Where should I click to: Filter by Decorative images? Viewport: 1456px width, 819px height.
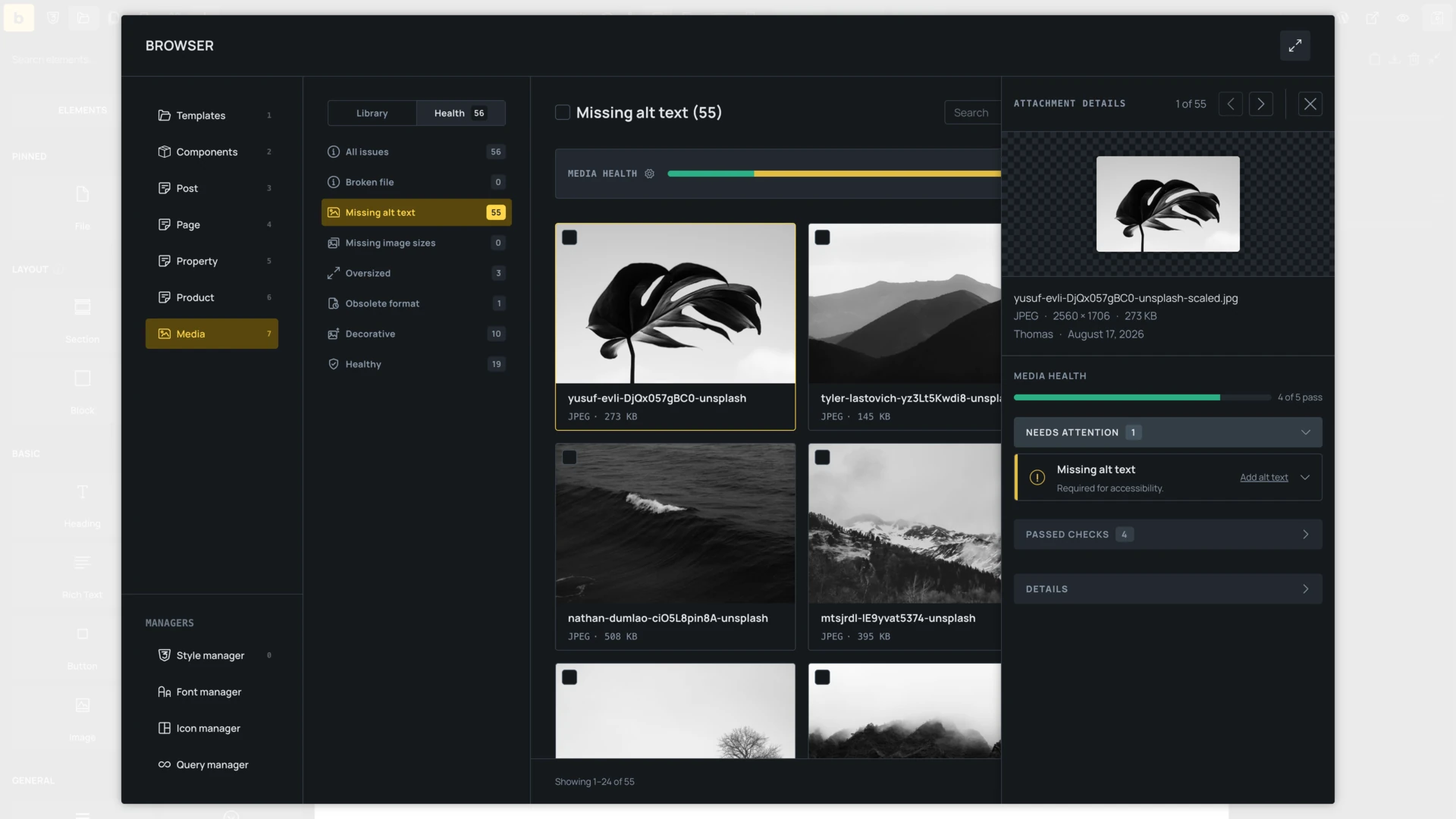(416, 334)
